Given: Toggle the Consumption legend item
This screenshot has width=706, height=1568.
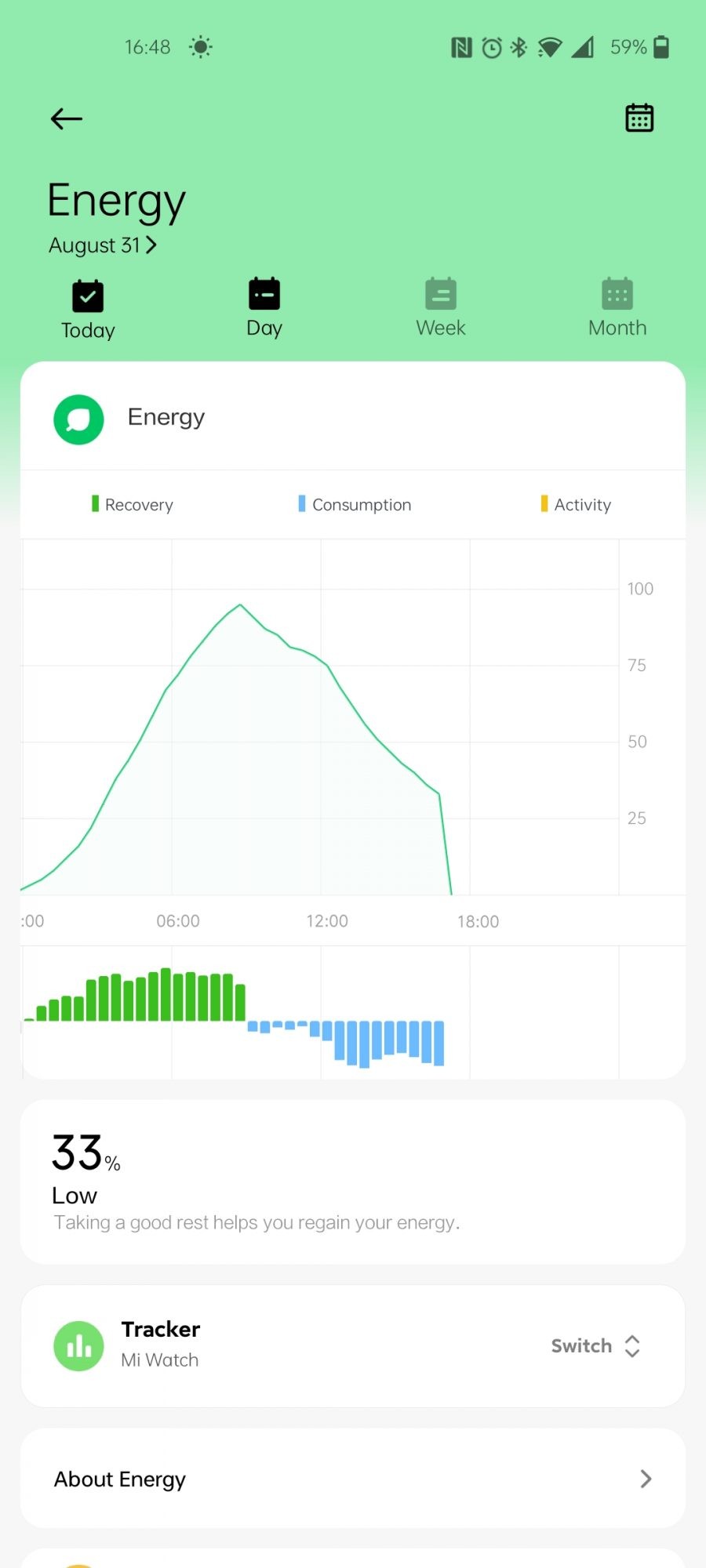Looking at the screenshot, I should click(355, 504).
